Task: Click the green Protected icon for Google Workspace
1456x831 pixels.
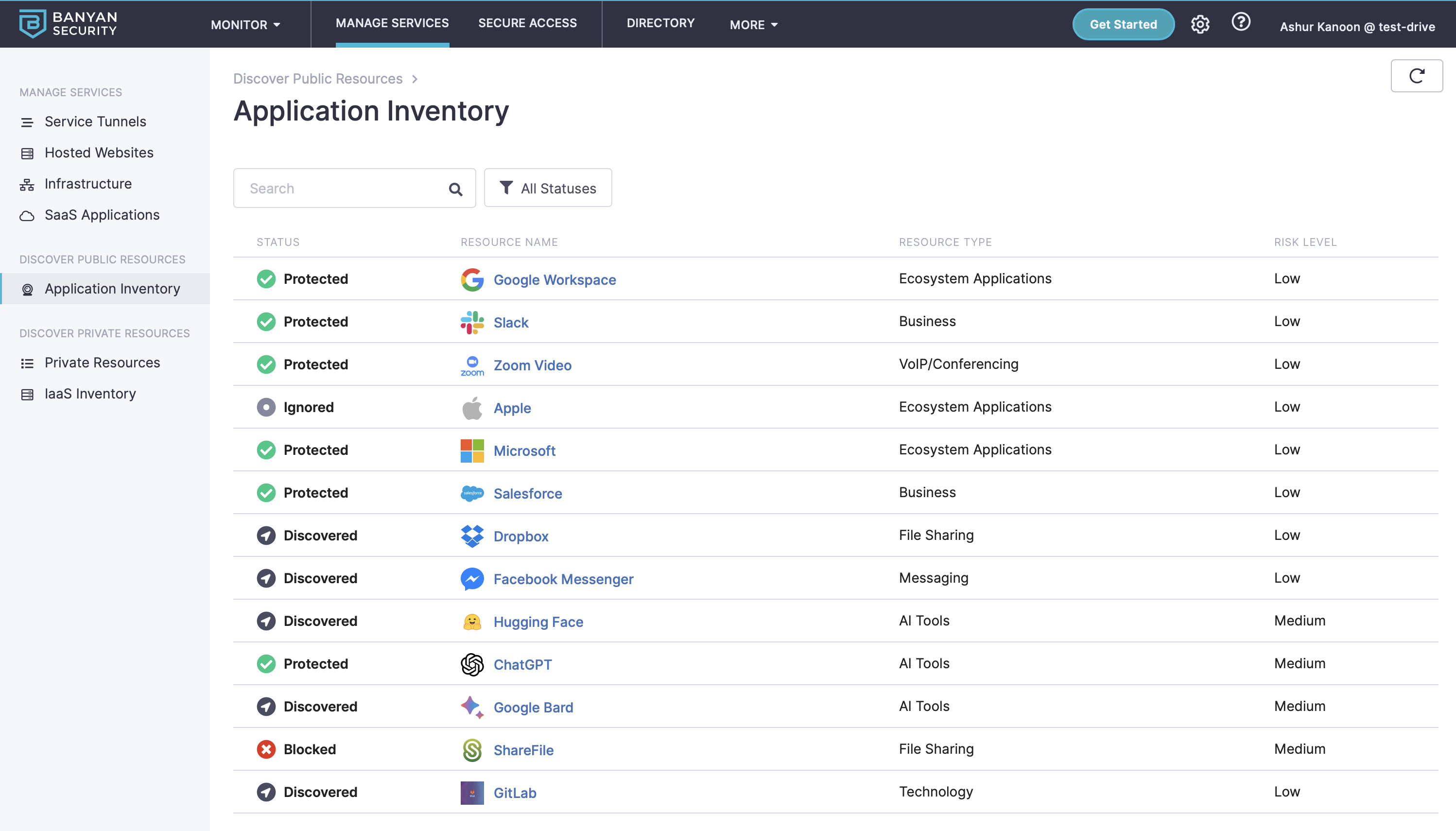Action: [x=266, y=278]
